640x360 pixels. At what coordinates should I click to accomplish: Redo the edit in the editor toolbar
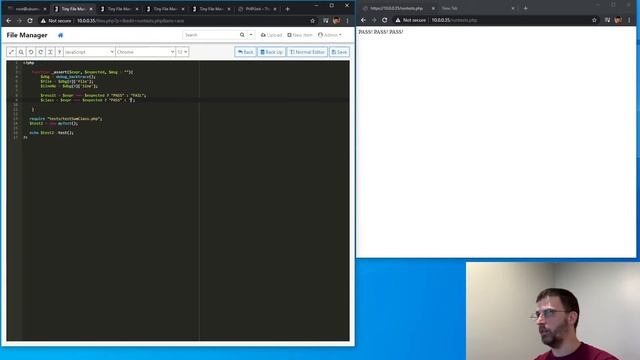coord(40,52)
